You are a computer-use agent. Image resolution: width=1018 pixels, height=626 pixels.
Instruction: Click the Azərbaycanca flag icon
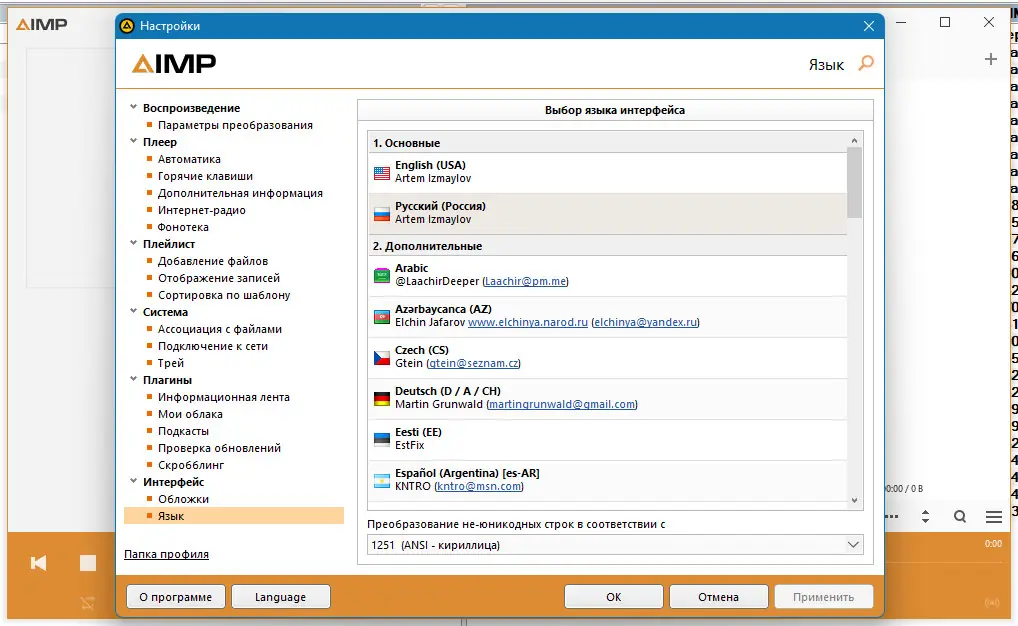382,316
